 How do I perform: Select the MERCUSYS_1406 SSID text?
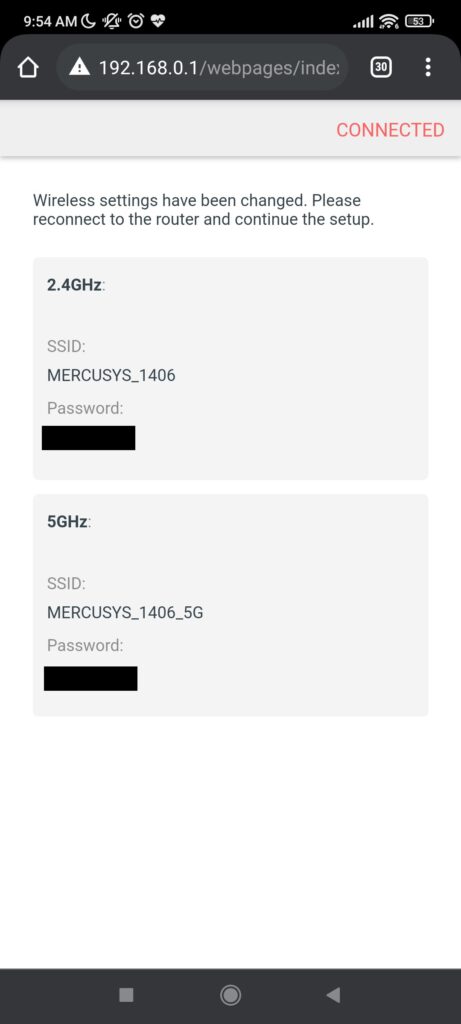112,376
